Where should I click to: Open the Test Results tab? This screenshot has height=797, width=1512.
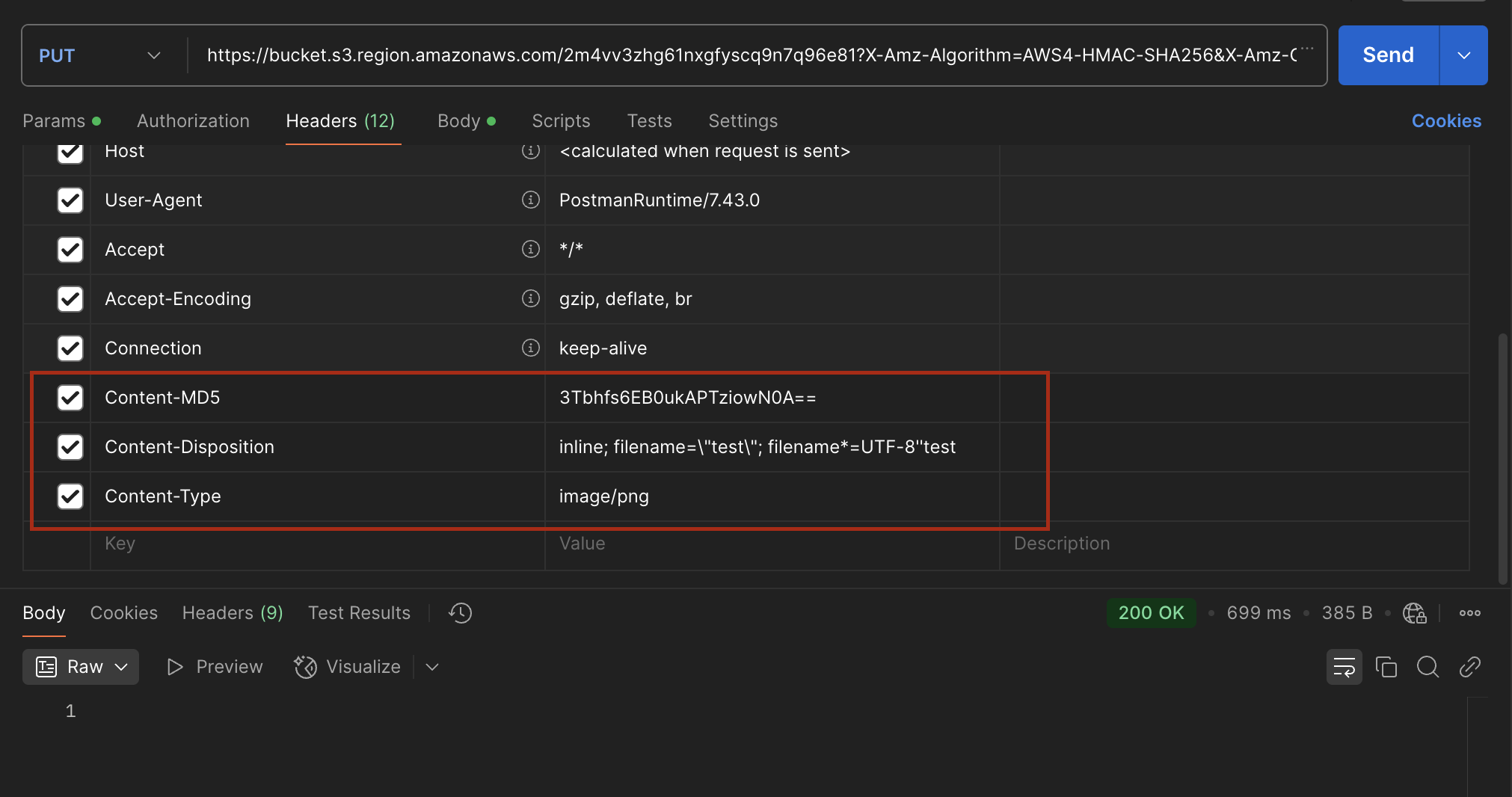[359, 613]
